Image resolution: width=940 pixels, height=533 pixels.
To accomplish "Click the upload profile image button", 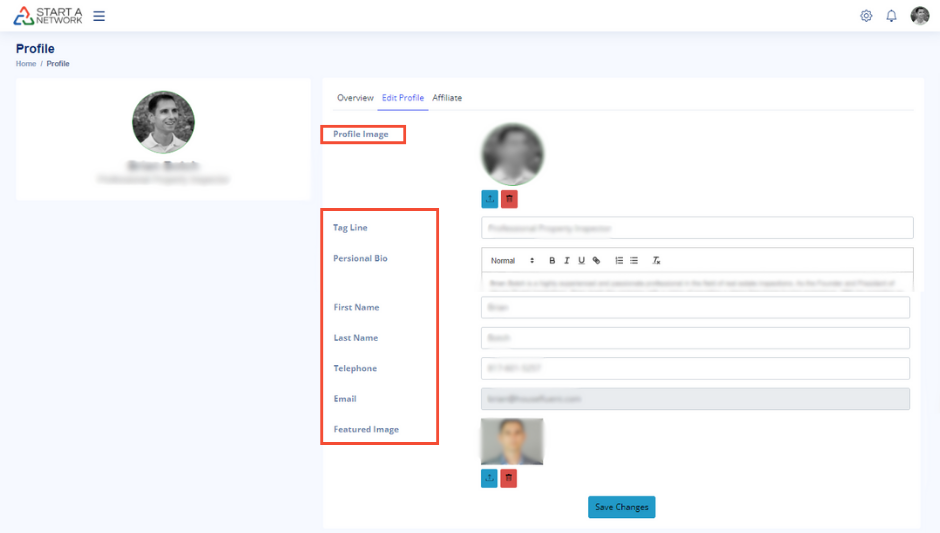I will (490, 199).
